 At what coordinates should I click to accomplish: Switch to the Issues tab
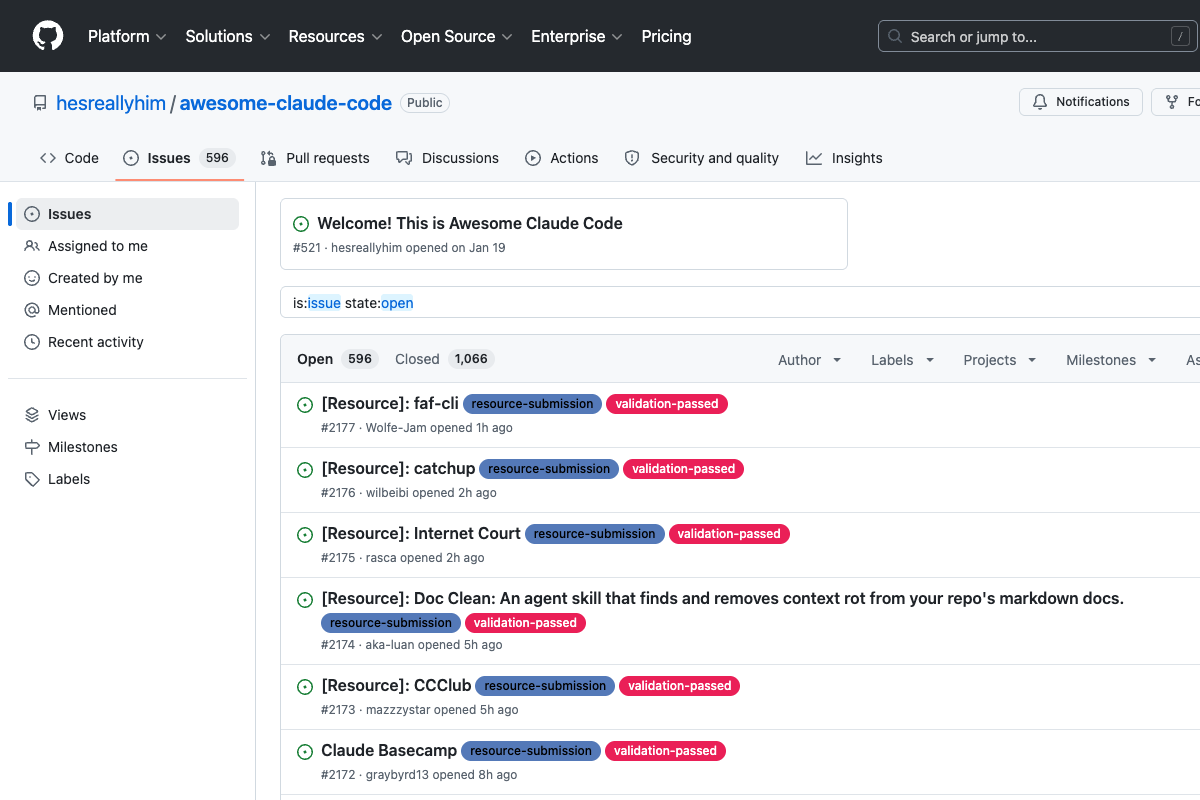pyautogui.click(x=179, y=158)
